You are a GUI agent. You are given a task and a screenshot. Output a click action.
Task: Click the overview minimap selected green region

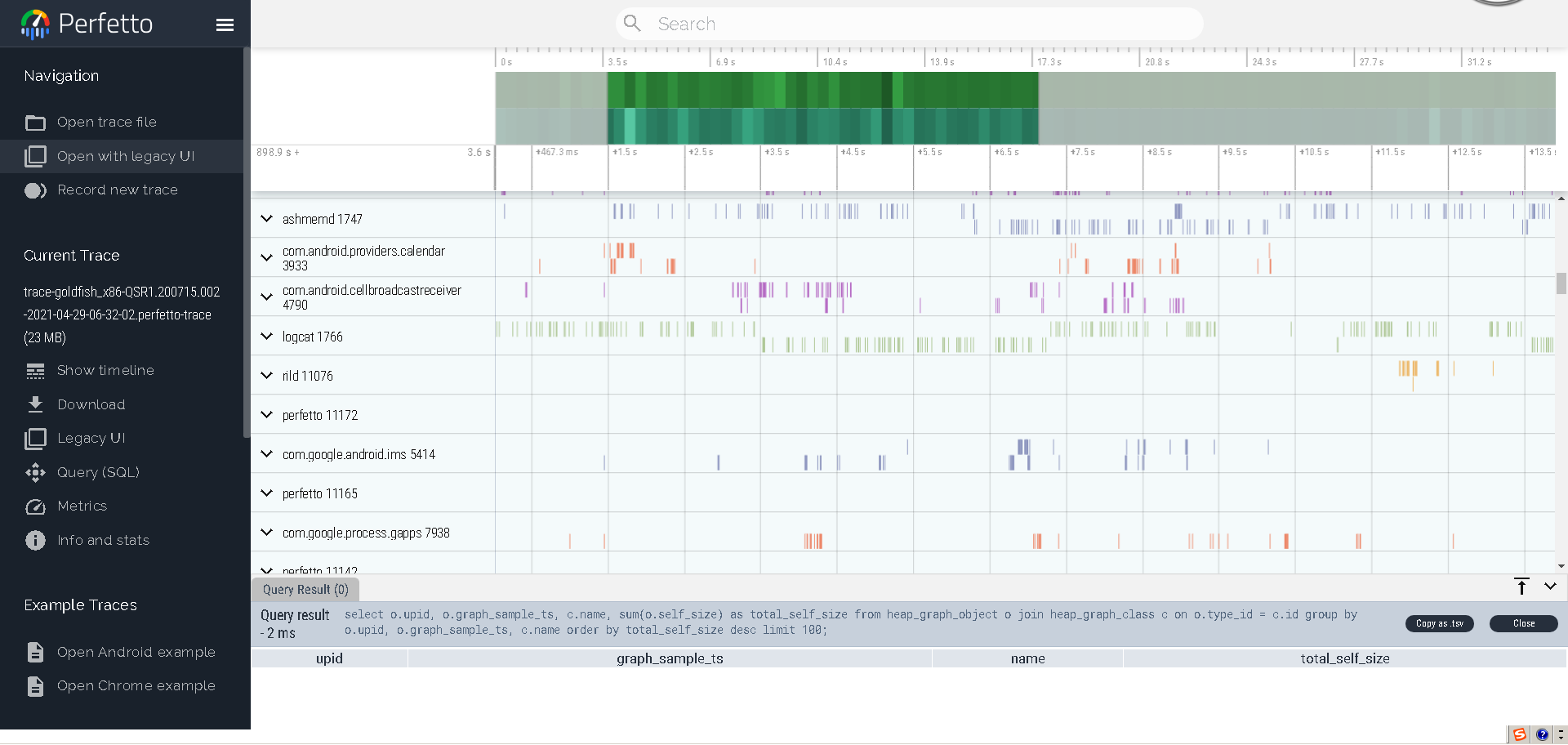pyautogui.click(x=822, y=108)
